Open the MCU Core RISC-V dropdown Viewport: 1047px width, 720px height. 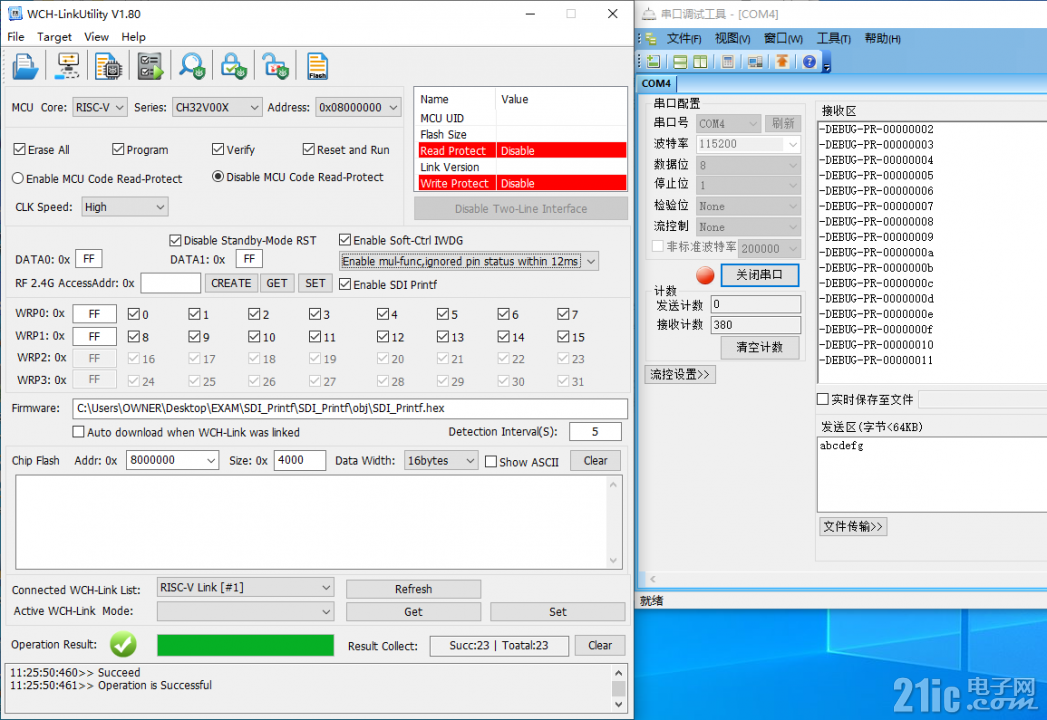99,108
